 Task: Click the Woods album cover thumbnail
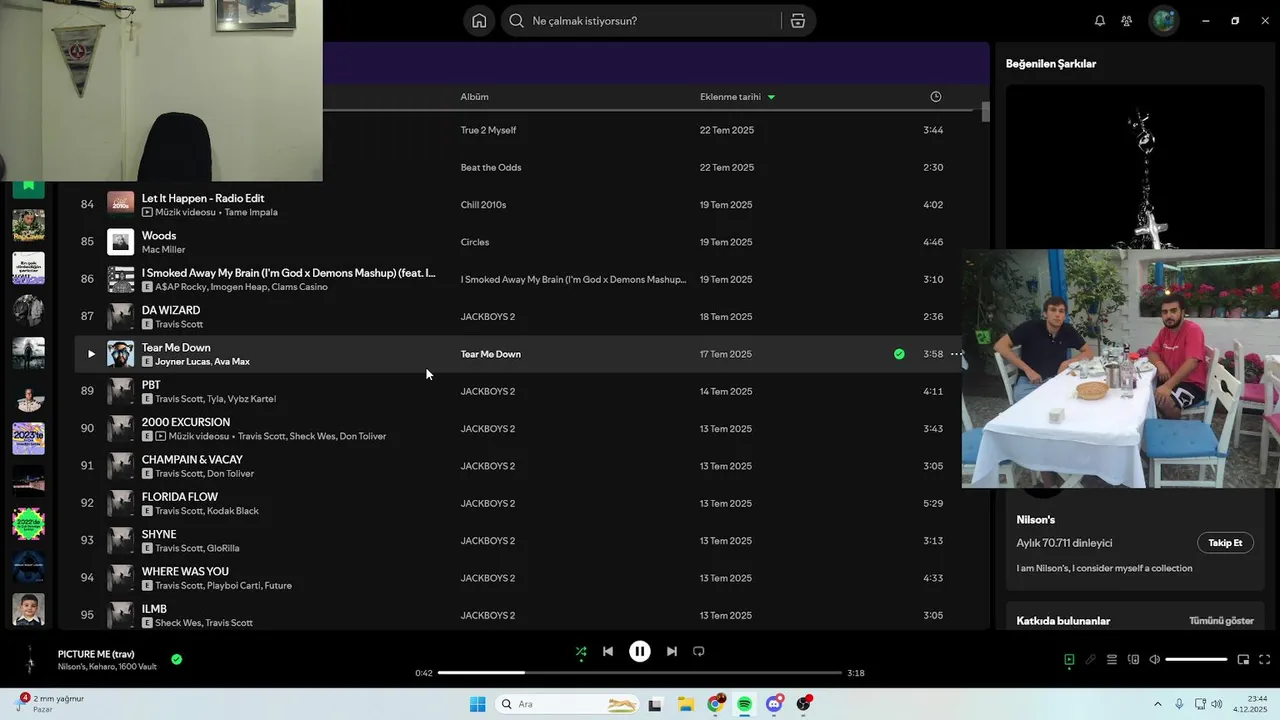(121, 242)
